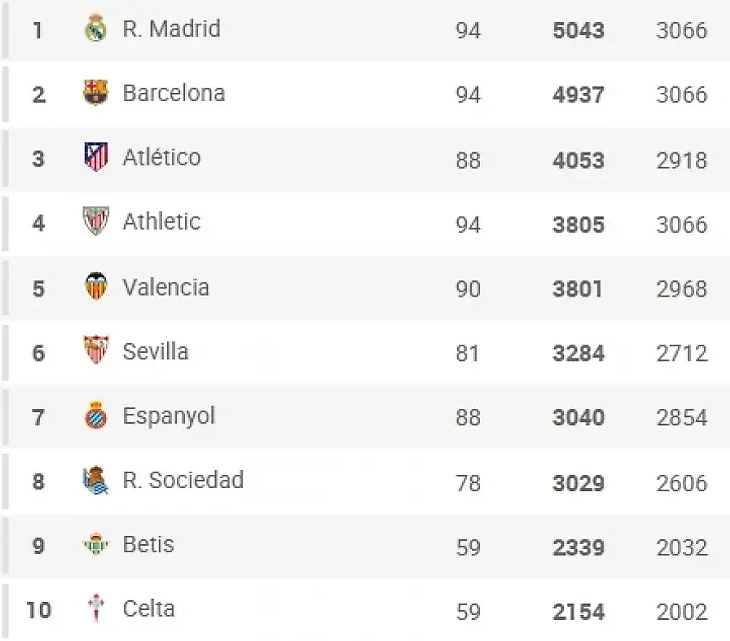This screenshot has width=730, height=641.
Task: Open the R. Madrid team link
Action: [x=171, y=29]
